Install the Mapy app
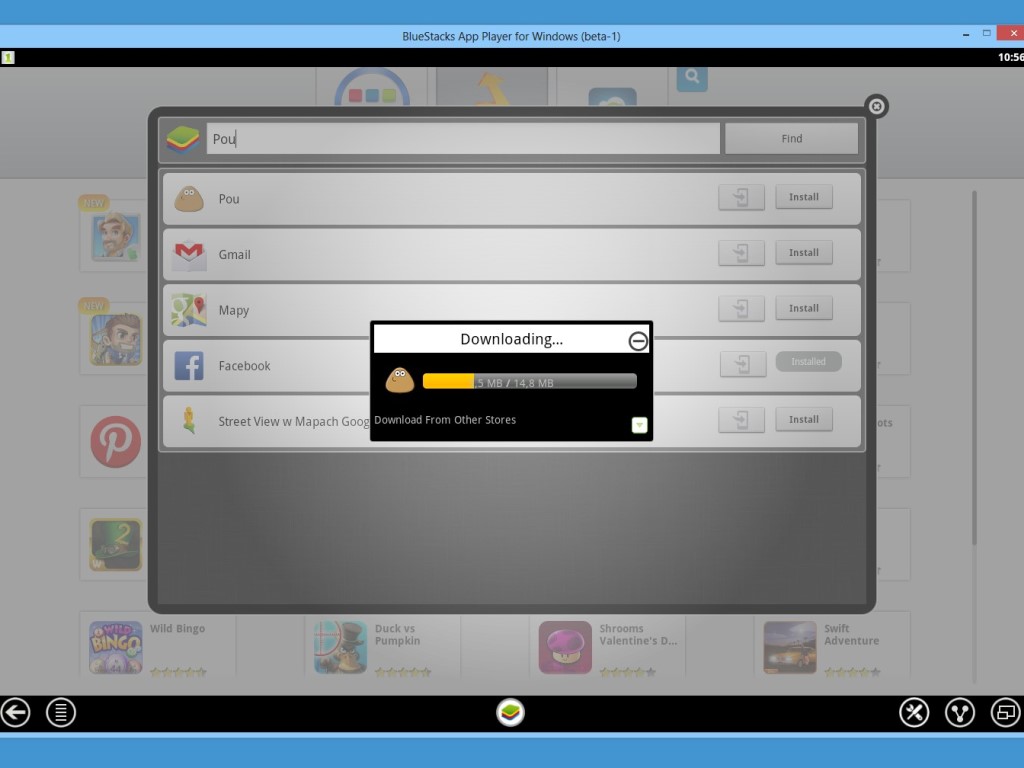 click(x=803, y=308)
